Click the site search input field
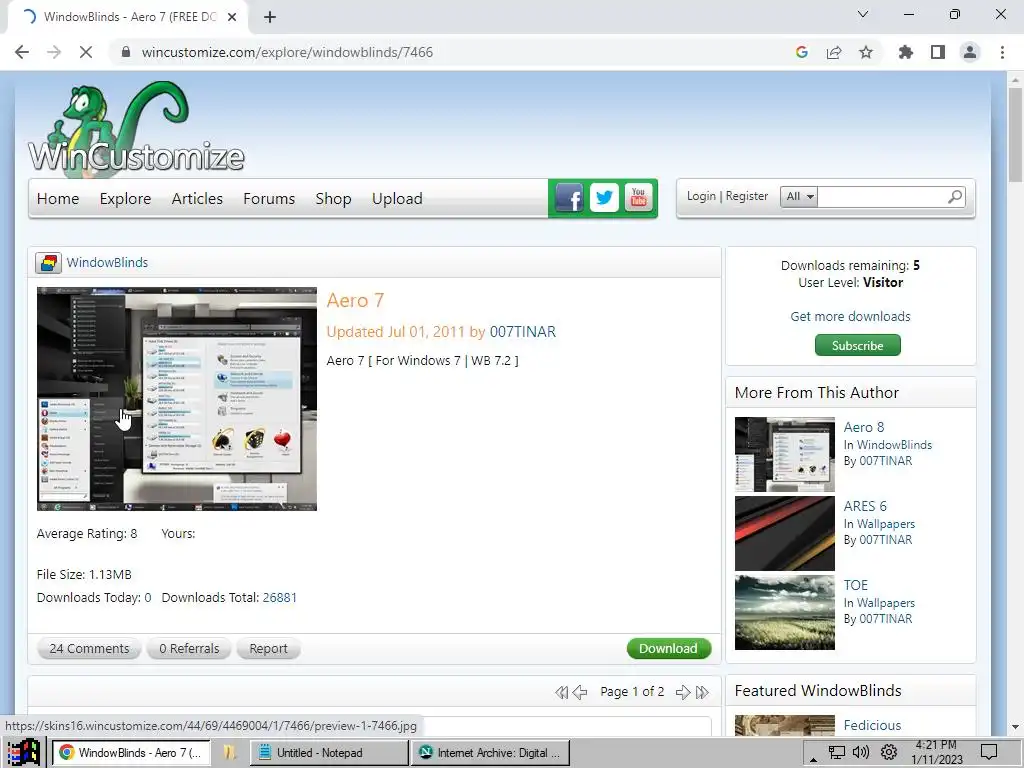Screen dimensions: 1024x768 tap(882, 196)
